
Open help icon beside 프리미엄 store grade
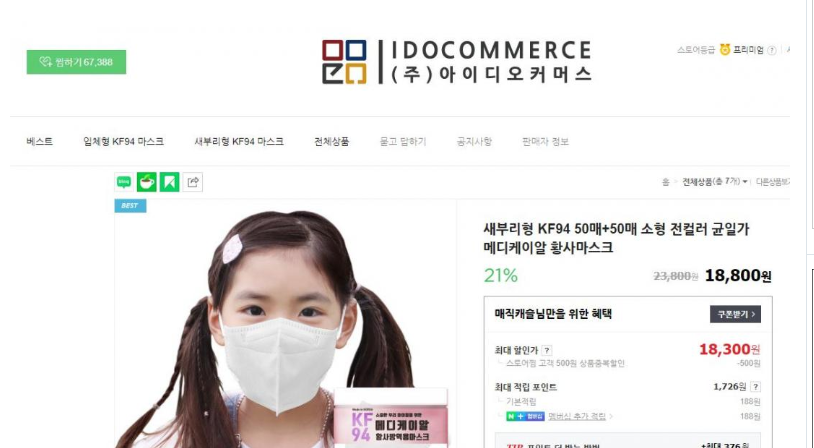coord(771,50)
